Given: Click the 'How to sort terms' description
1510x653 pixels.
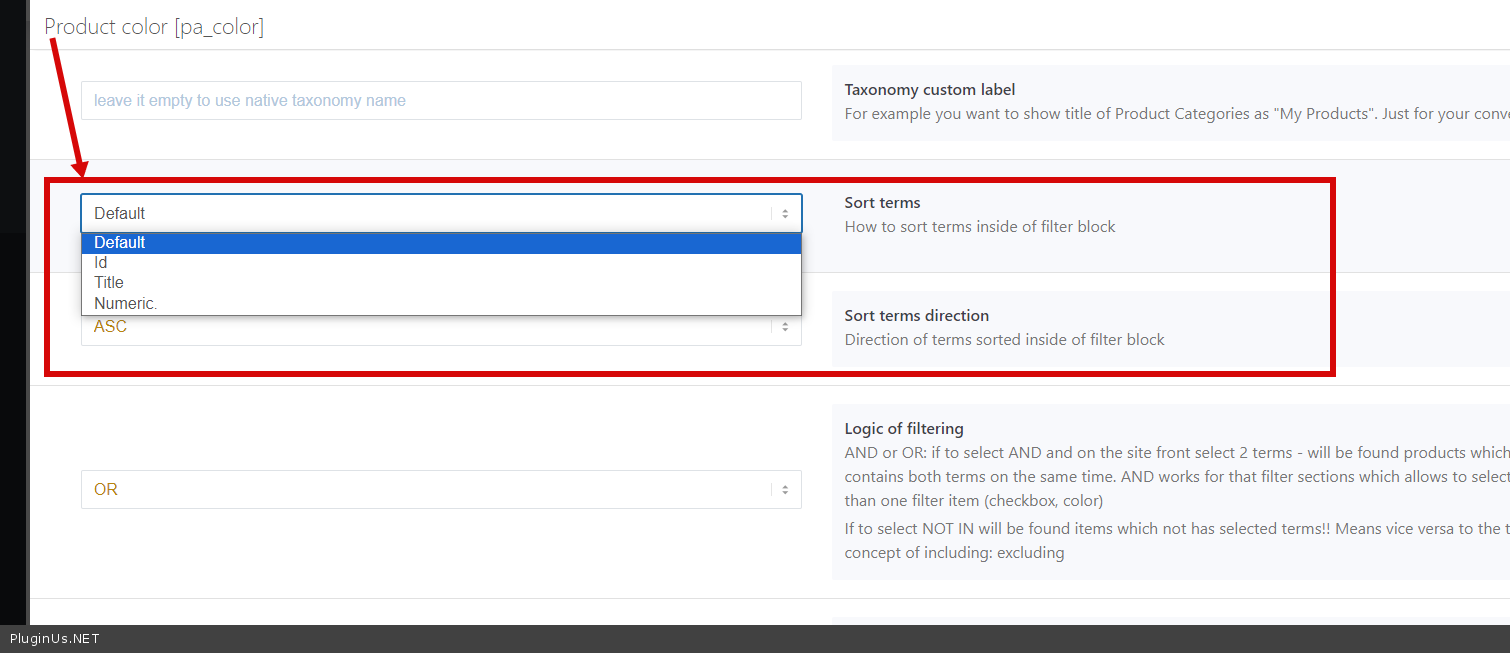Looking at the screenshot, I should click(979, 227).
